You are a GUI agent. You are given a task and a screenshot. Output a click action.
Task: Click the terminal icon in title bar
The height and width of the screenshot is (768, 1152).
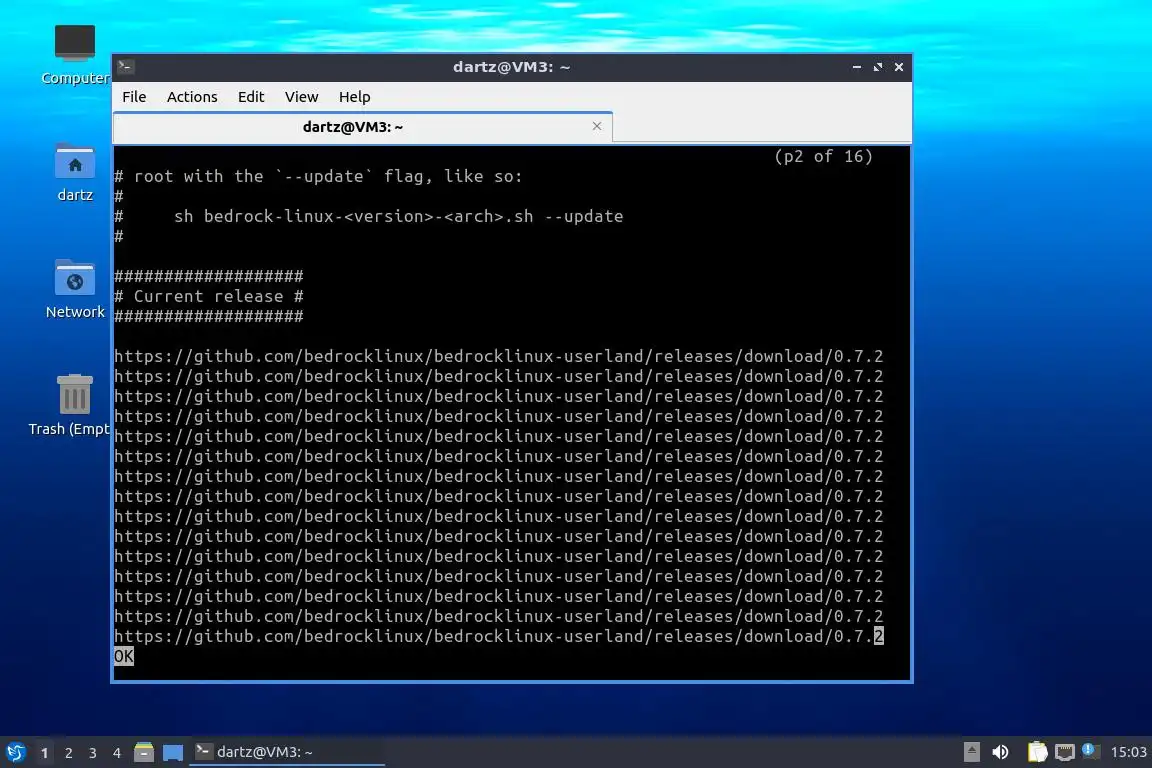(125, 67)
